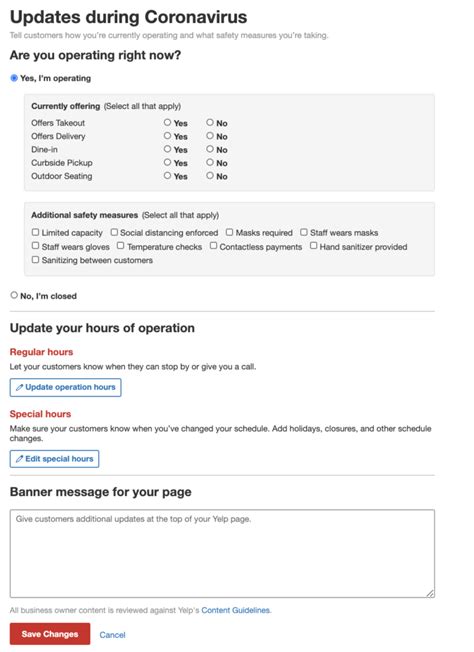474x652 pixels.
Task: Focus the banner message text area
Action: (222, 553)
